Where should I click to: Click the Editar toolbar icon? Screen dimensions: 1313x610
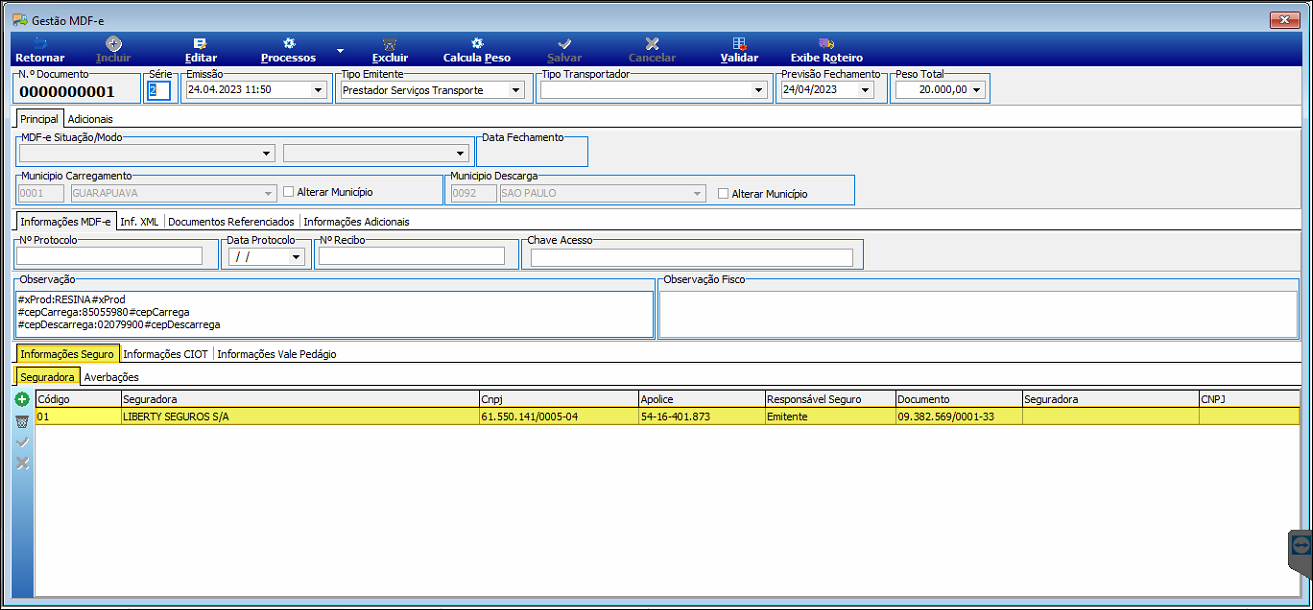(x=200, y=44)
